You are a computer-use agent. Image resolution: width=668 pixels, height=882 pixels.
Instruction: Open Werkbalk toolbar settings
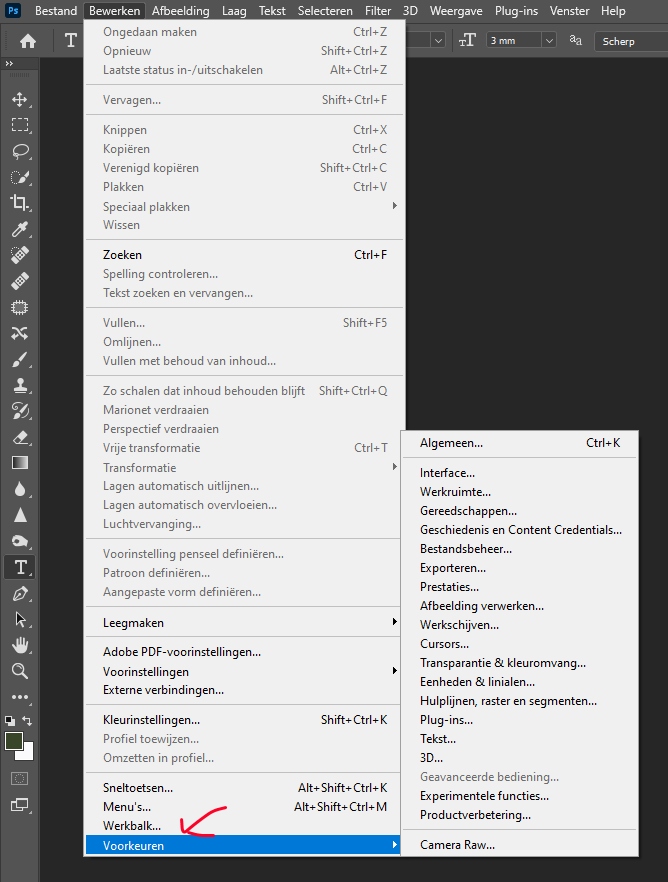tap(243, 825)
